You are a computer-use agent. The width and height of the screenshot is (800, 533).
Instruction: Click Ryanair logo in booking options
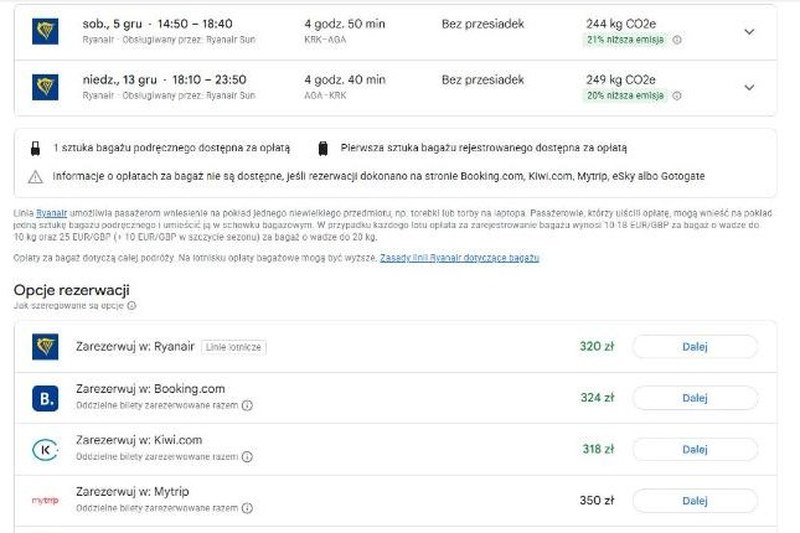pyautogui.click(x=45, y=347)
